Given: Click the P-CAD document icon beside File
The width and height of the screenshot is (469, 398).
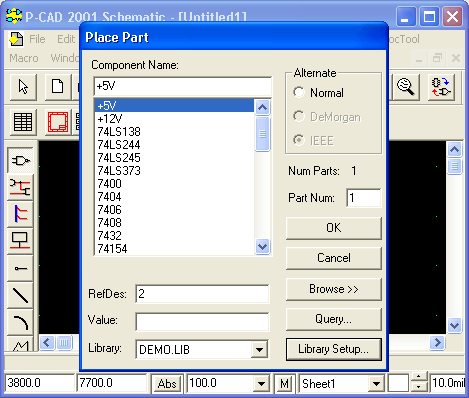Looking at the screenshot, I should (16, 39).
